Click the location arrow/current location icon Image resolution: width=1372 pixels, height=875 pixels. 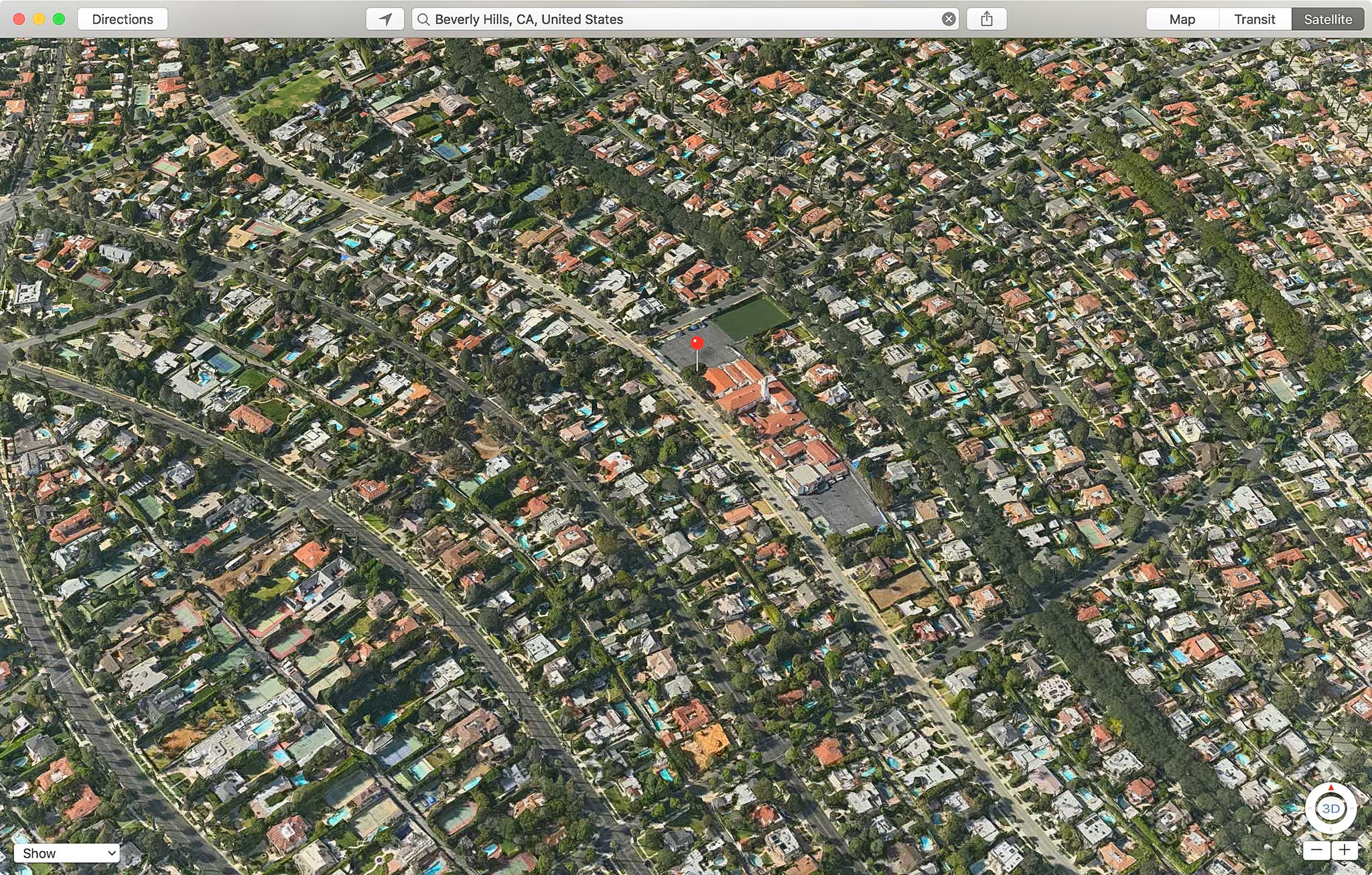(386, 19)
